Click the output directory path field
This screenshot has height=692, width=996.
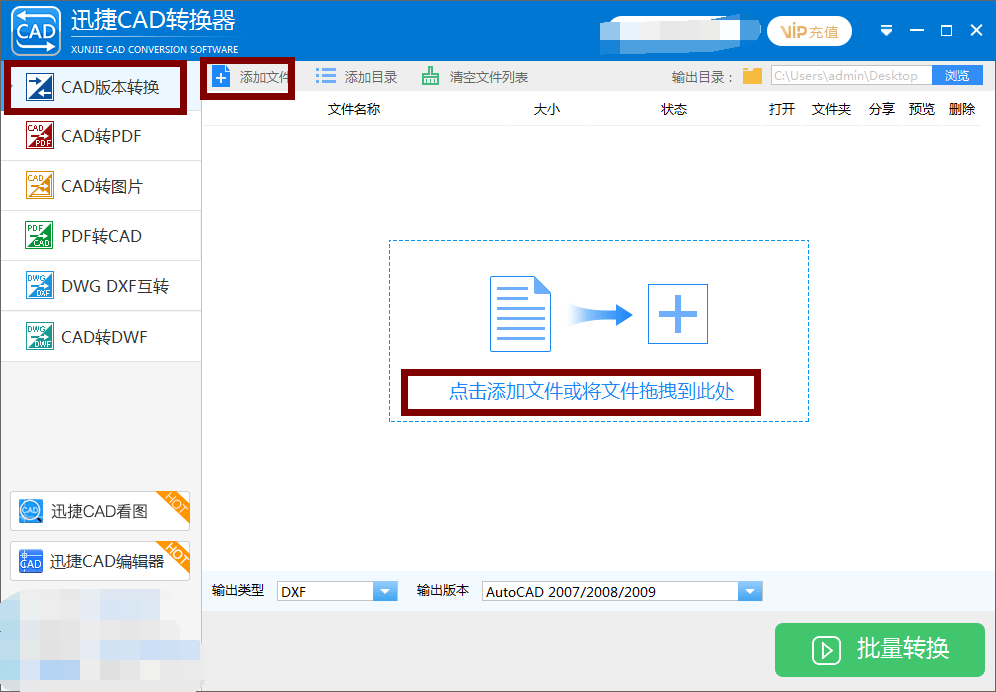[850, 76]
